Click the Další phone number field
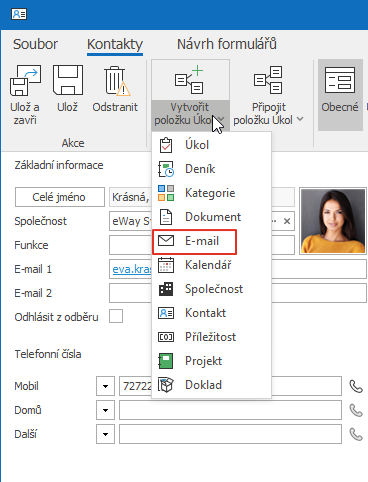The height and width of the screenshot is (482, 368). tap(230, 434)
